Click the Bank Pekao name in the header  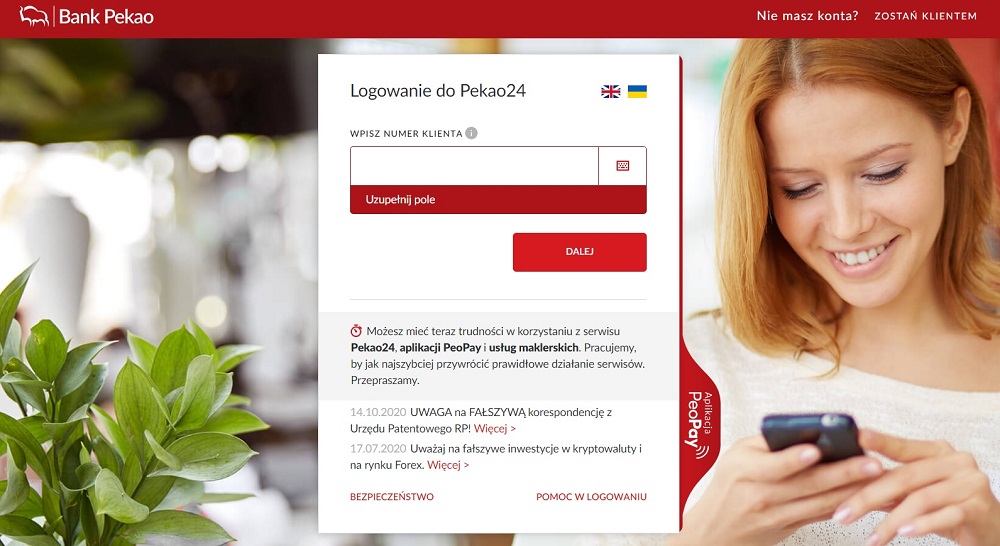(x=106, y=17)
